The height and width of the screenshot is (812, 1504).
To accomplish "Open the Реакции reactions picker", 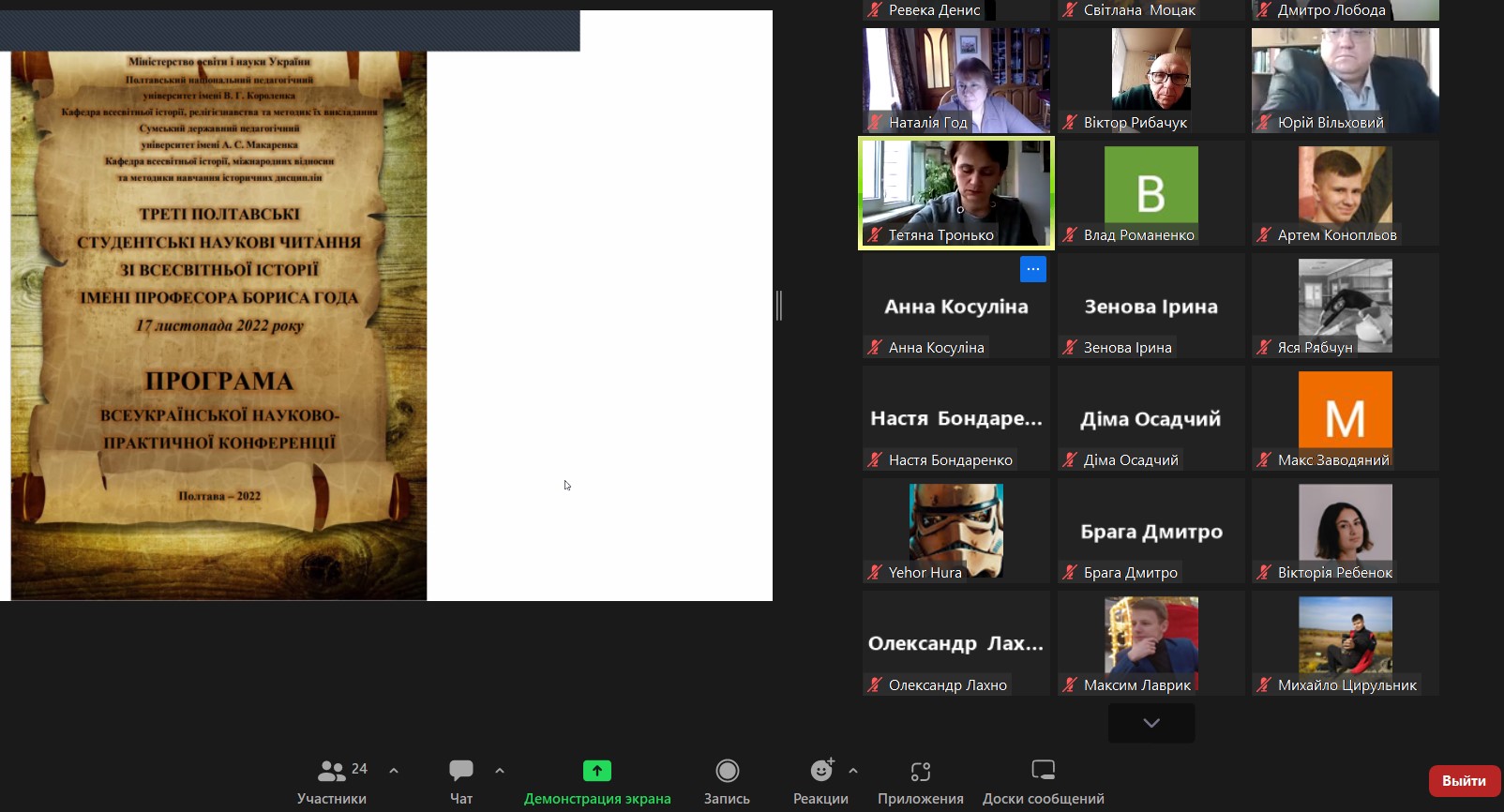I will tap(820, 781).
